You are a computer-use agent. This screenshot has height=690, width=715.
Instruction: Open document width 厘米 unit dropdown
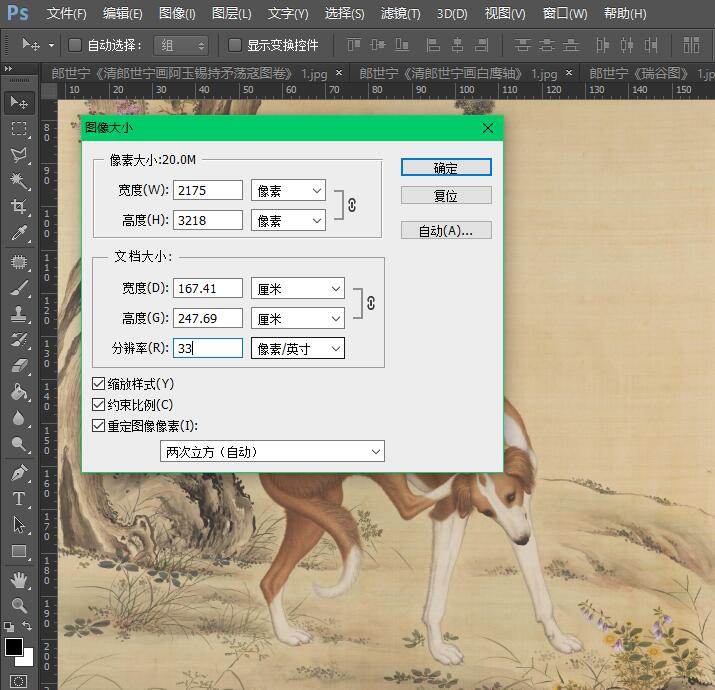(x=298, y=289)
